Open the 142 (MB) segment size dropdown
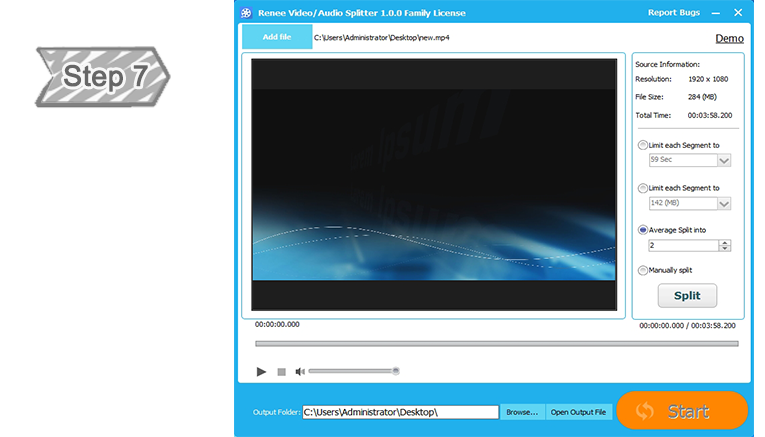This screenshot has height=437, width=765. tap(724, 203)
